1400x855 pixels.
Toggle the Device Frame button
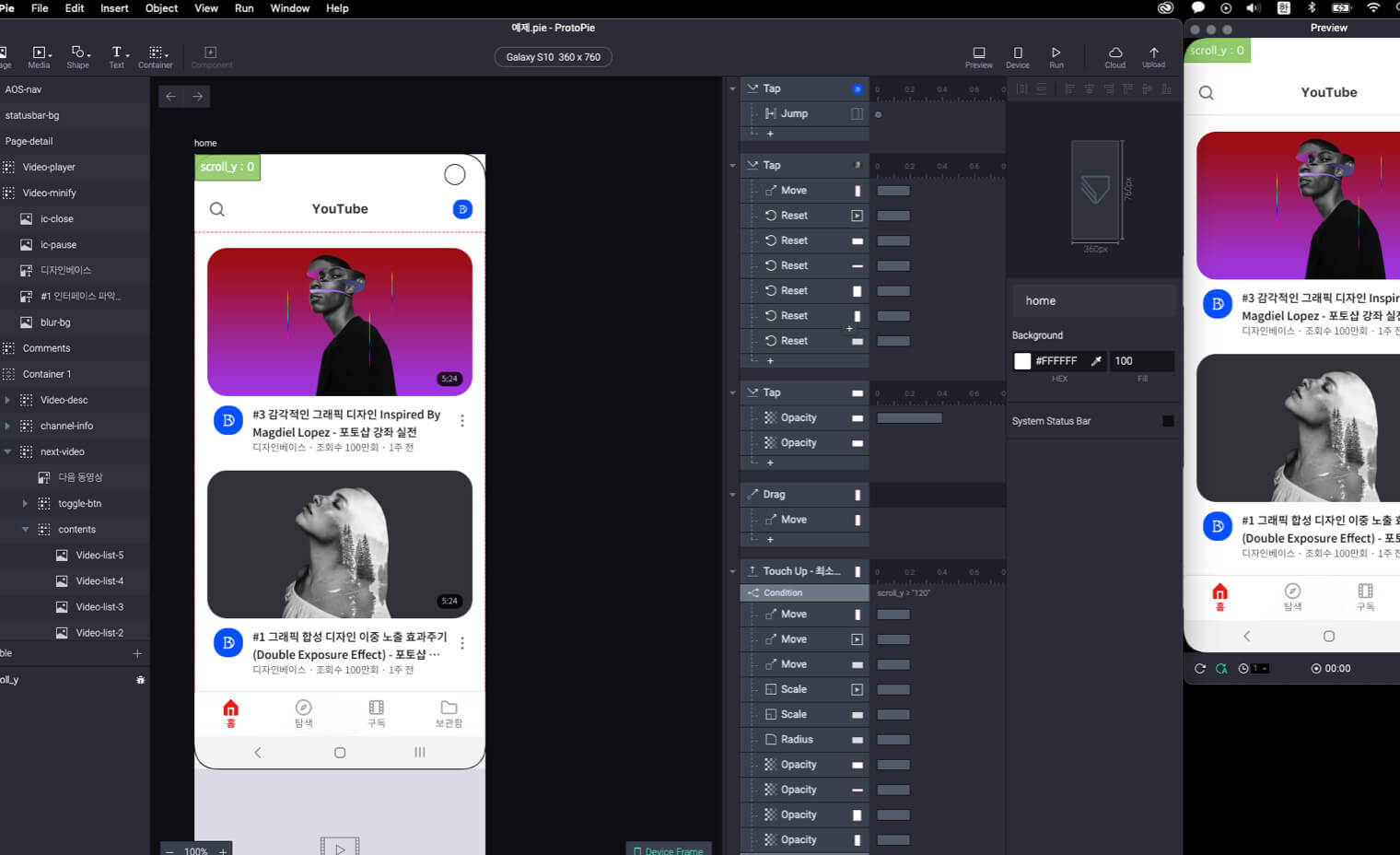point(669,850)
